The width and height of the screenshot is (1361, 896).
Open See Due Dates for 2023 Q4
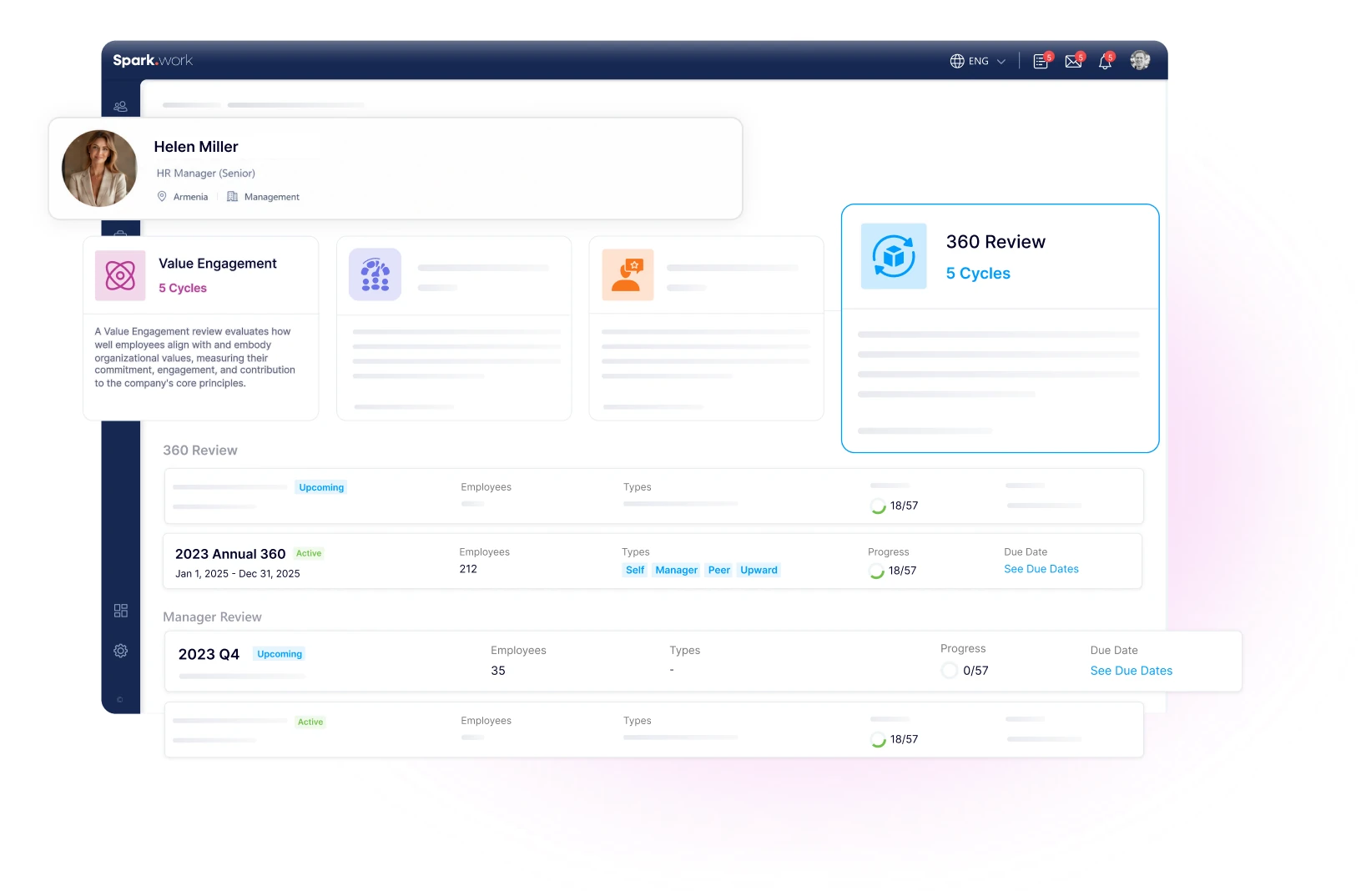1132,671
